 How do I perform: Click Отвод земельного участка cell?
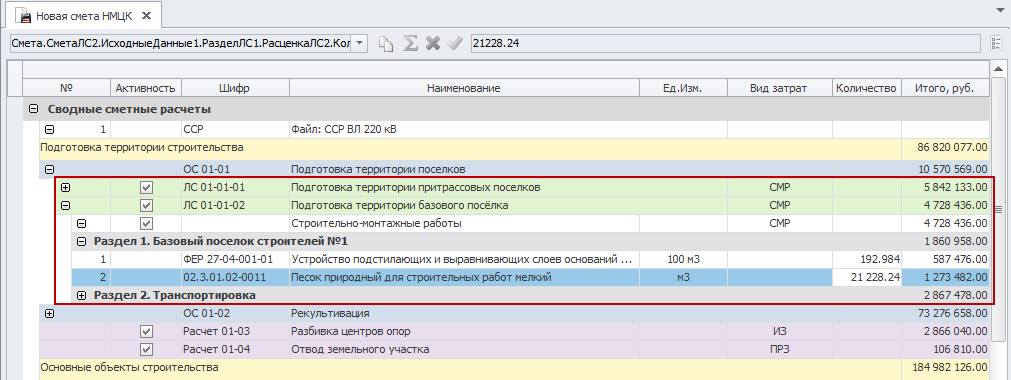[464, 350]
